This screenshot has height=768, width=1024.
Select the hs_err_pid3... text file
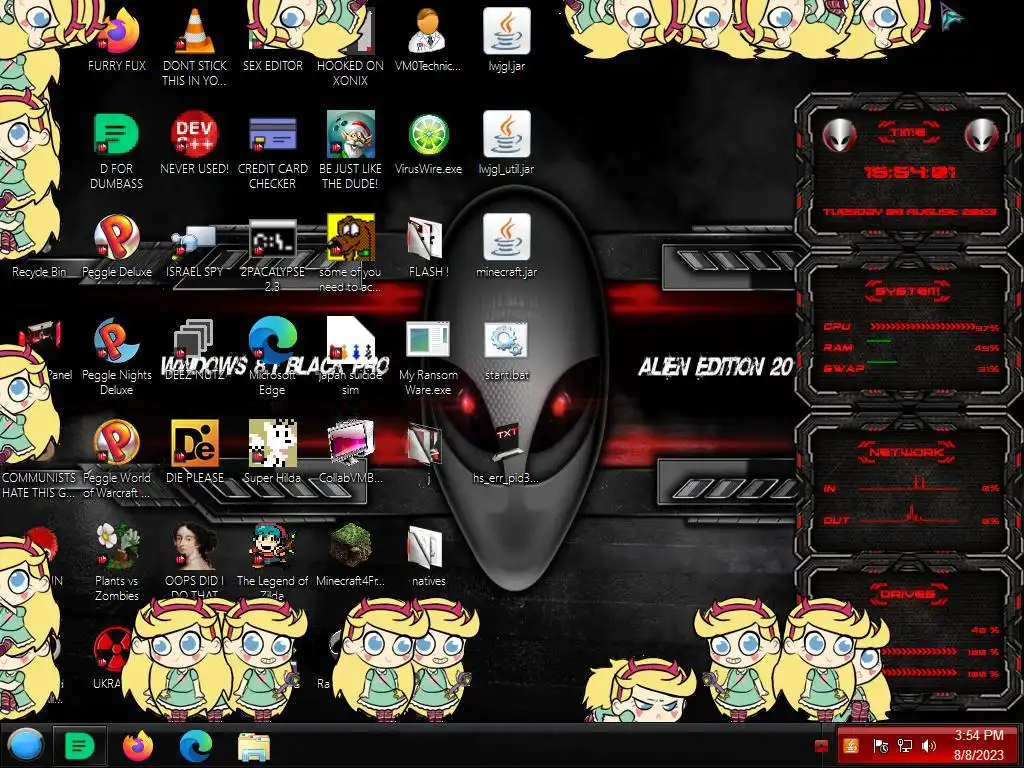508,445
